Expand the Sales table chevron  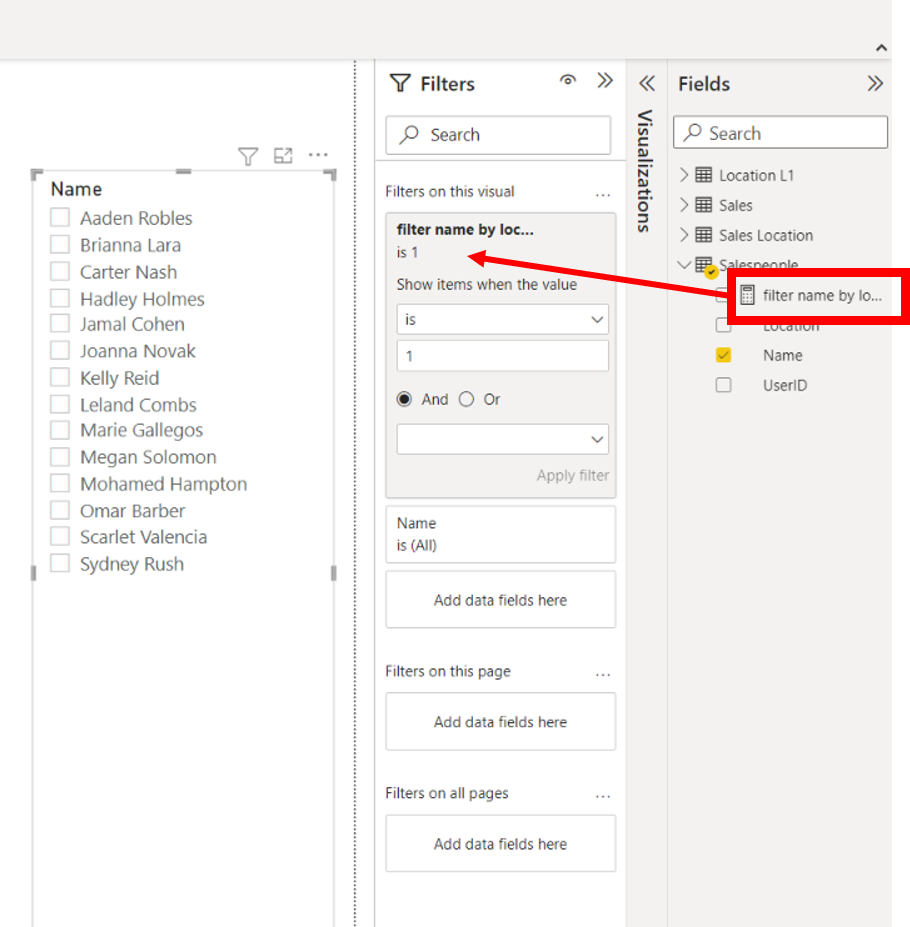coord(684,205)
